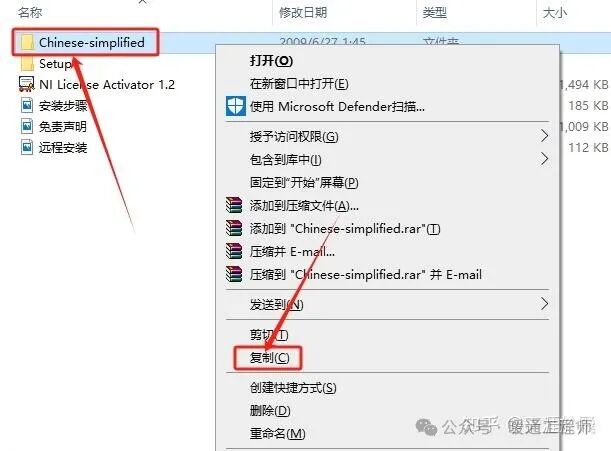Select the Setup folder icon
Image resolution: width=611 pixels, height=451 pixels.
click(27, 64)
